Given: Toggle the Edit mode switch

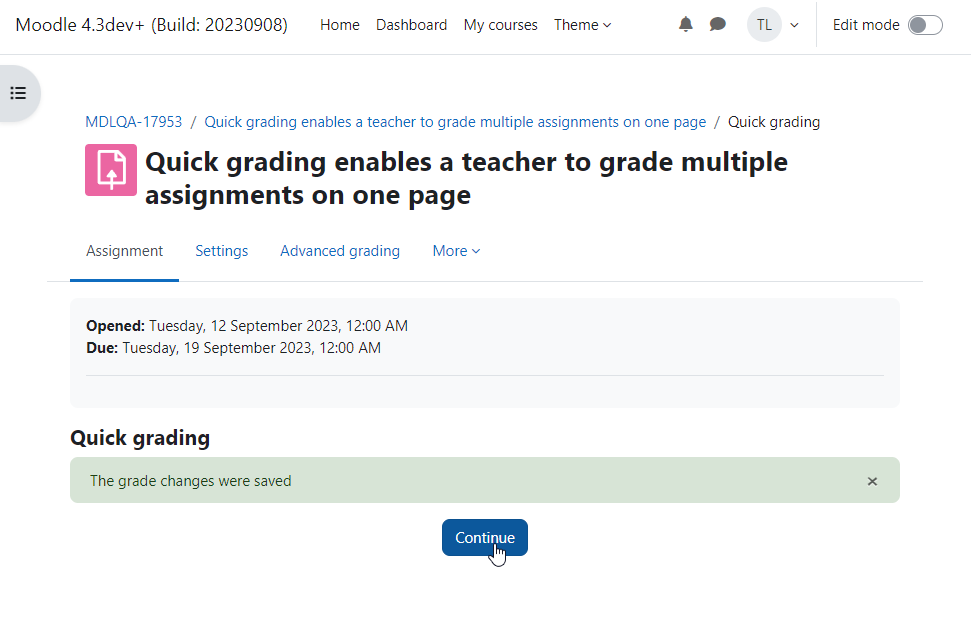Looking at the screenshot, I should 925,25.
